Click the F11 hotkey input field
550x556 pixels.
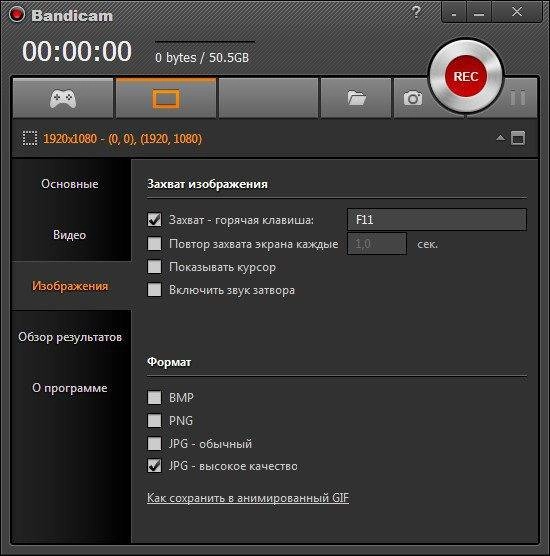point(437,219)
